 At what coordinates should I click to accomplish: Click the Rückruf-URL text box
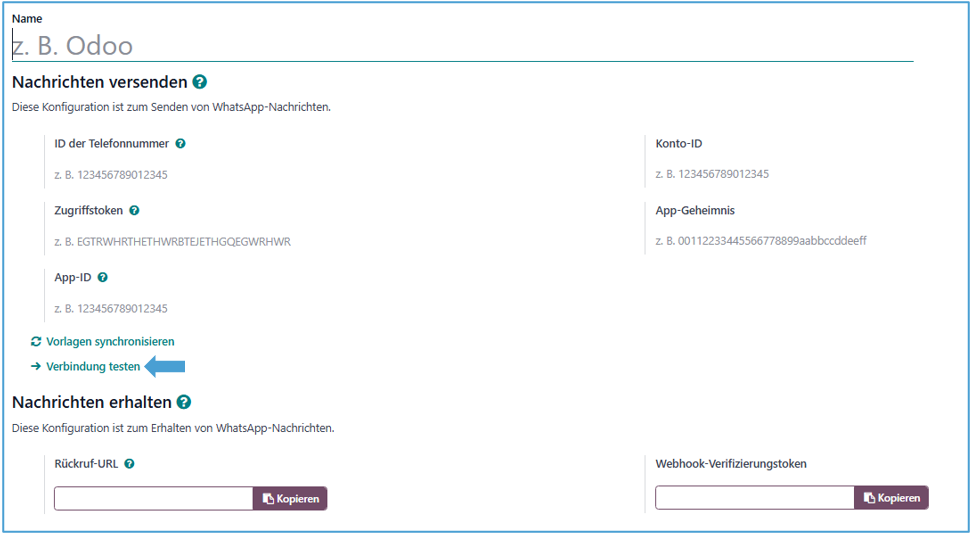[153, 498]
